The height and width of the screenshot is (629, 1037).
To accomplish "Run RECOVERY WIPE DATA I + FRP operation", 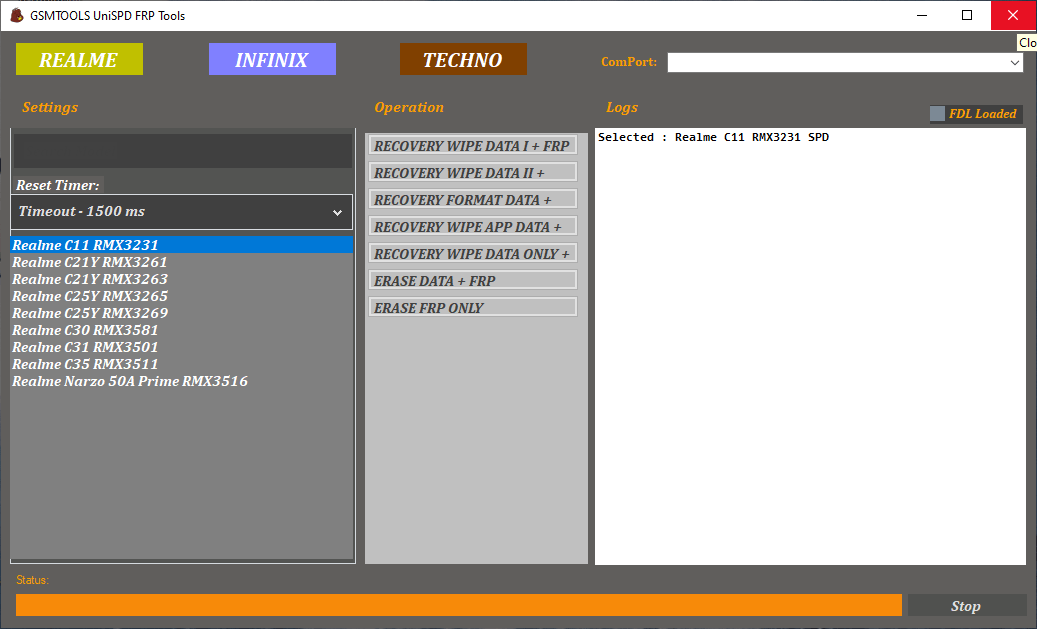I will 472,145.
